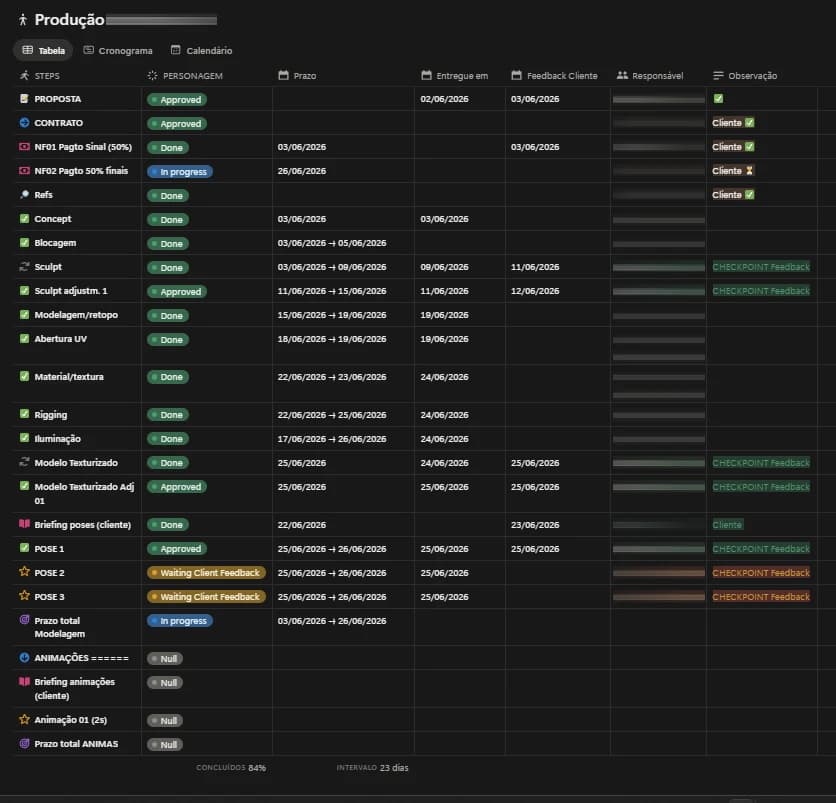Open the PROPOSTA Approved status tag
Image resolution: width=836 pixels, height=803 pixels.
[177, 100]
